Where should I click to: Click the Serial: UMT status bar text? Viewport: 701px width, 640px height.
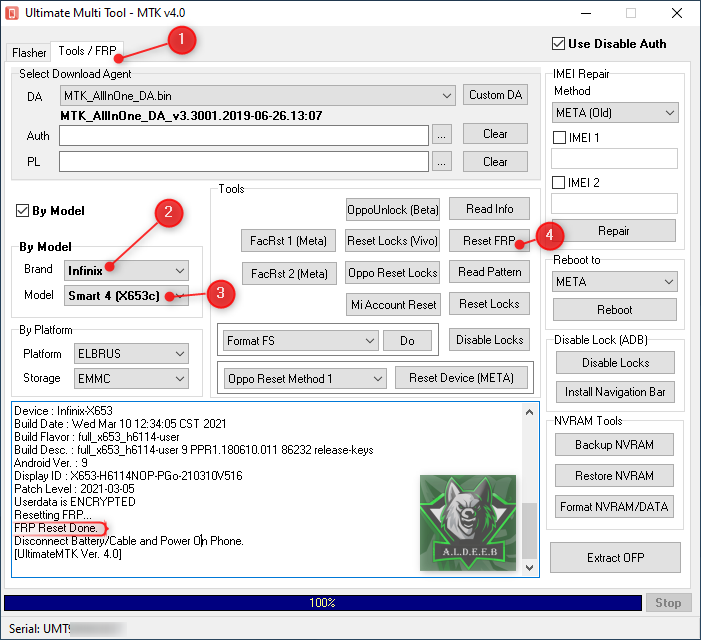click(39, 629)
